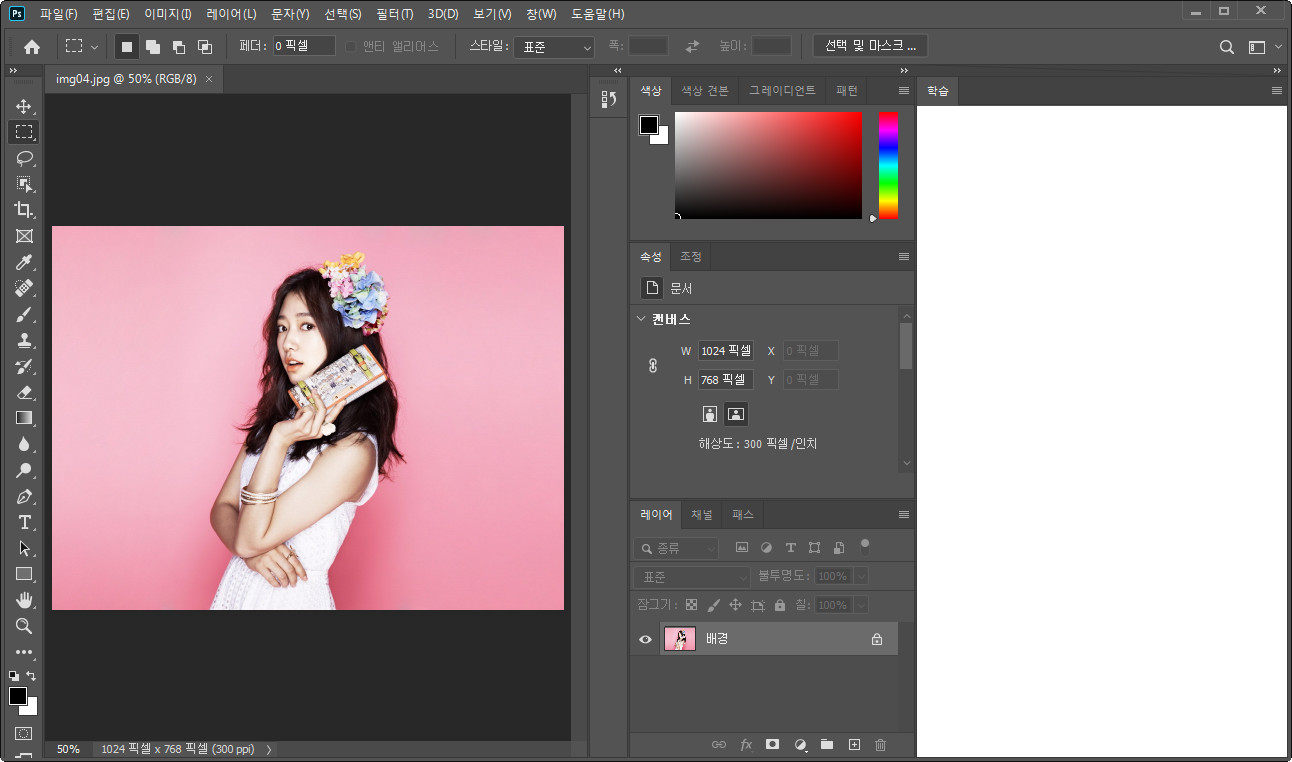
Task: Open status bar info arrow
Action: click(x=269, y=749)
